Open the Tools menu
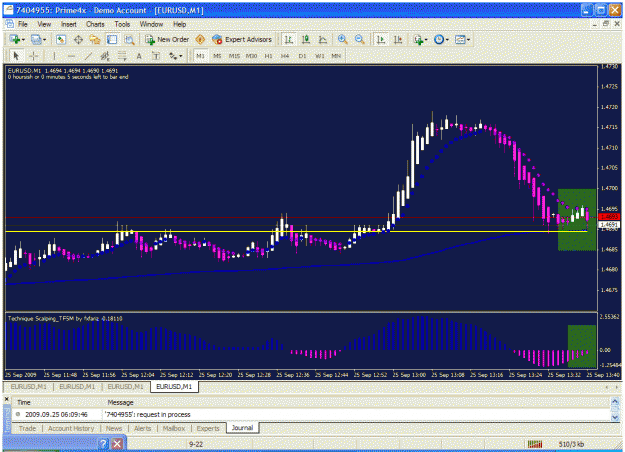This screenshot has height=452, width=625. pyautogui.click(x=122, y=24)
